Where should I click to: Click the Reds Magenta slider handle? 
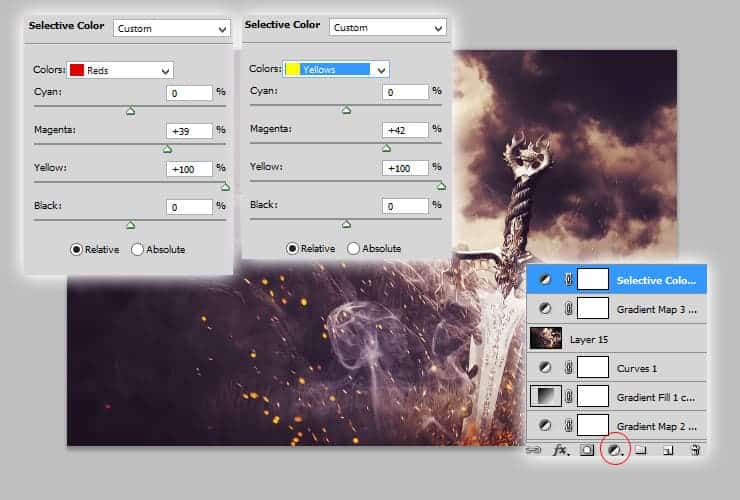point(168,149)
